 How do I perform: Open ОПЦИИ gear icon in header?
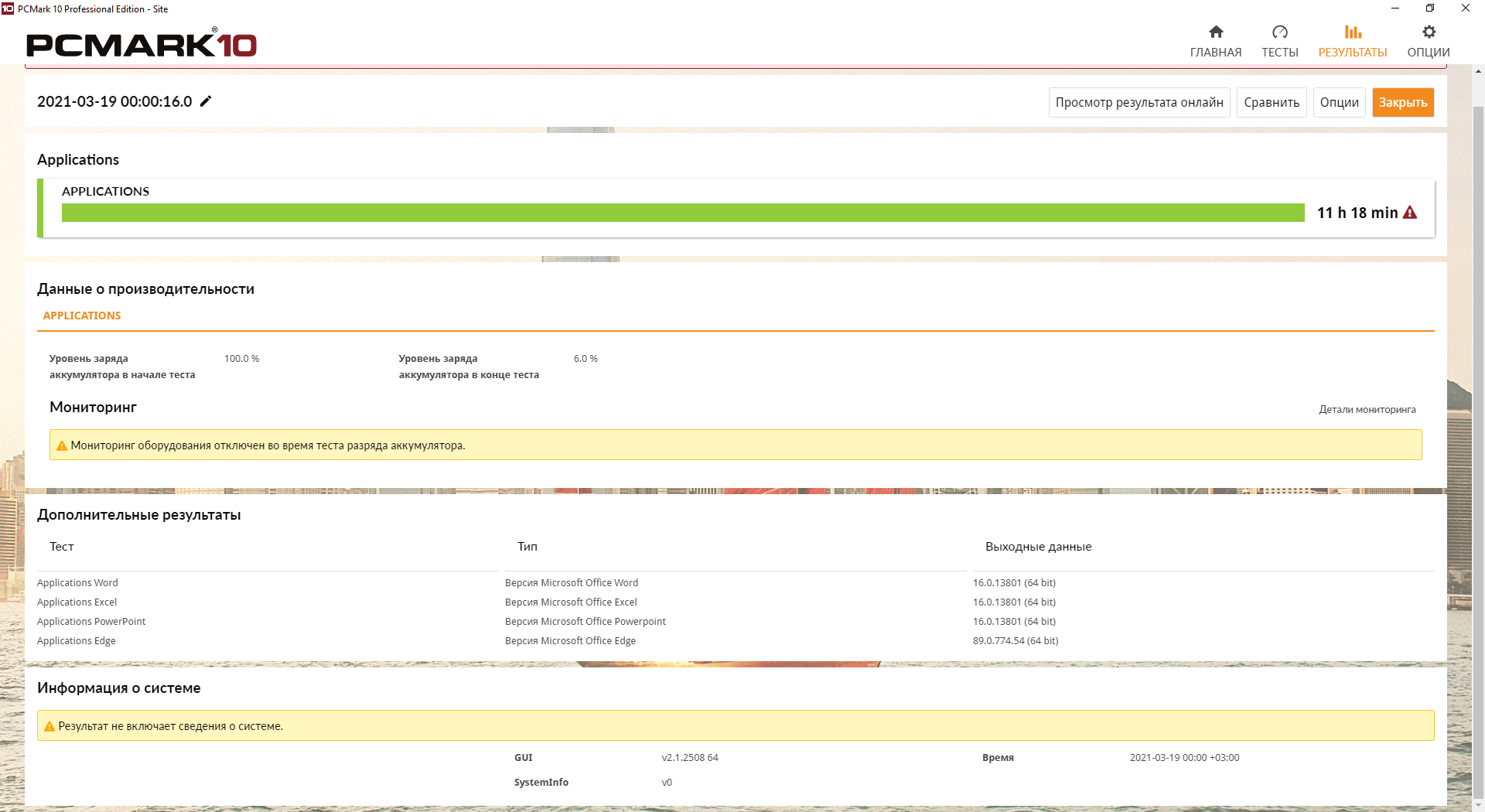click(x=1429, y=32)
